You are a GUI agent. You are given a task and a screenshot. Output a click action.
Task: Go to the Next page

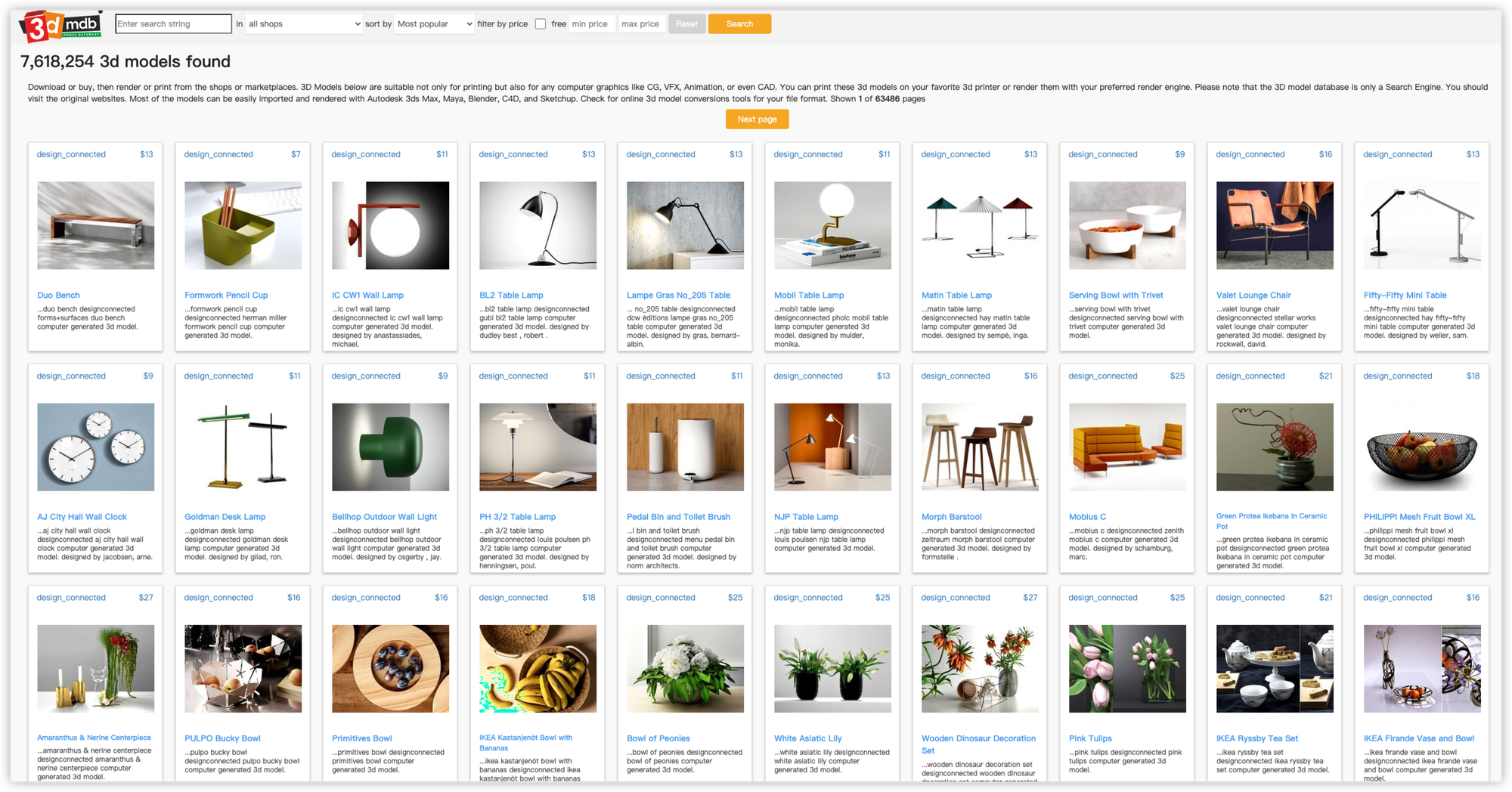(757, 119)
